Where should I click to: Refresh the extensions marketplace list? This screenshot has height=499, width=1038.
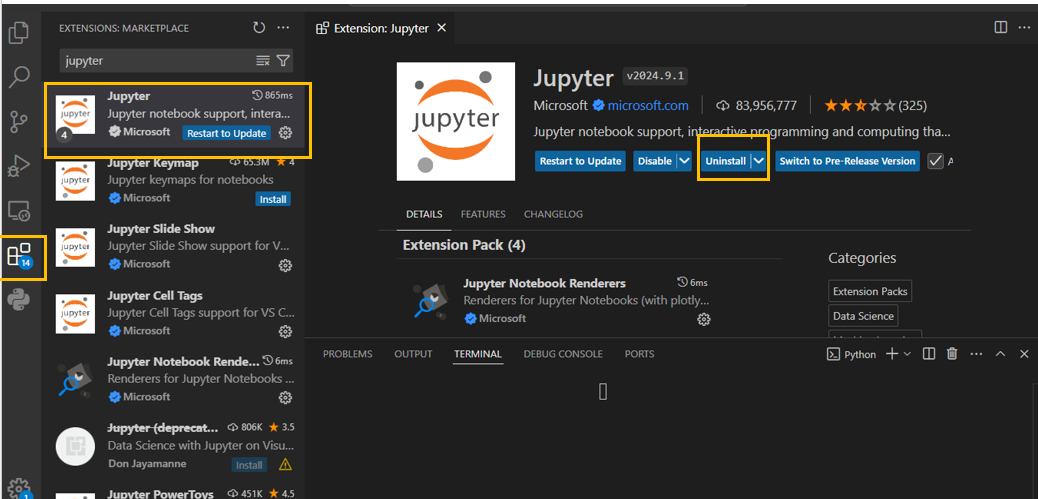tap(259, 28)
